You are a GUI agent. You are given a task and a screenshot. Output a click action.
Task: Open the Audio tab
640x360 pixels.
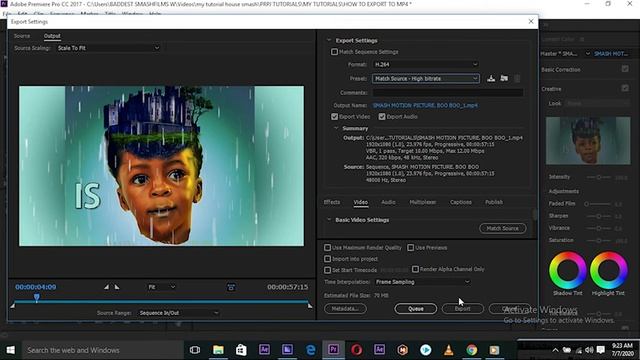coord(388,202)
